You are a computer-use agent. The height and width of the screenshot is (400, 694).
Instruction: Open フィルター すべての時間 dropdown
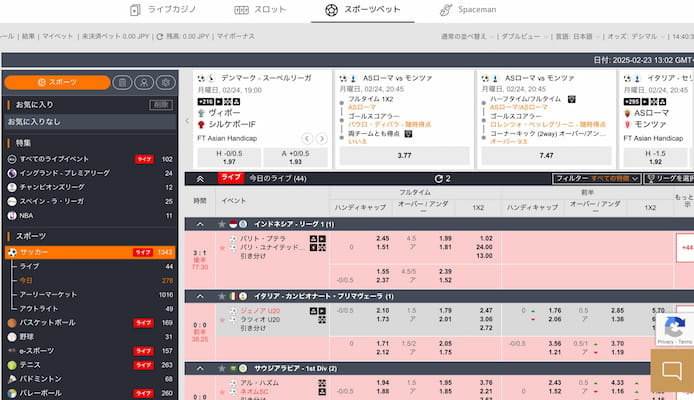click(596, 179)
